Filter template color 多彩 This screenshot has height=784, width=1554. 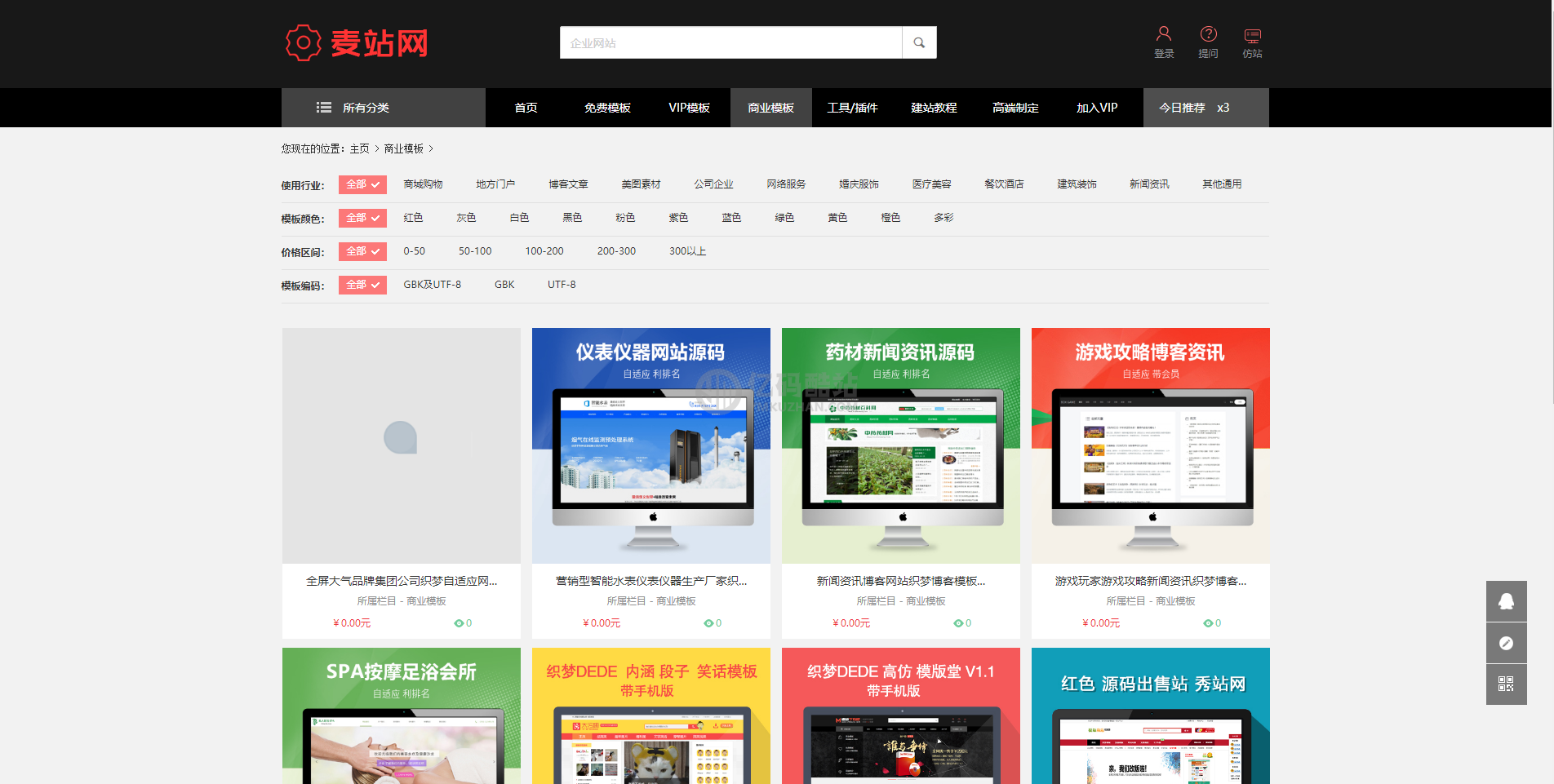click(x=943, y=218)
